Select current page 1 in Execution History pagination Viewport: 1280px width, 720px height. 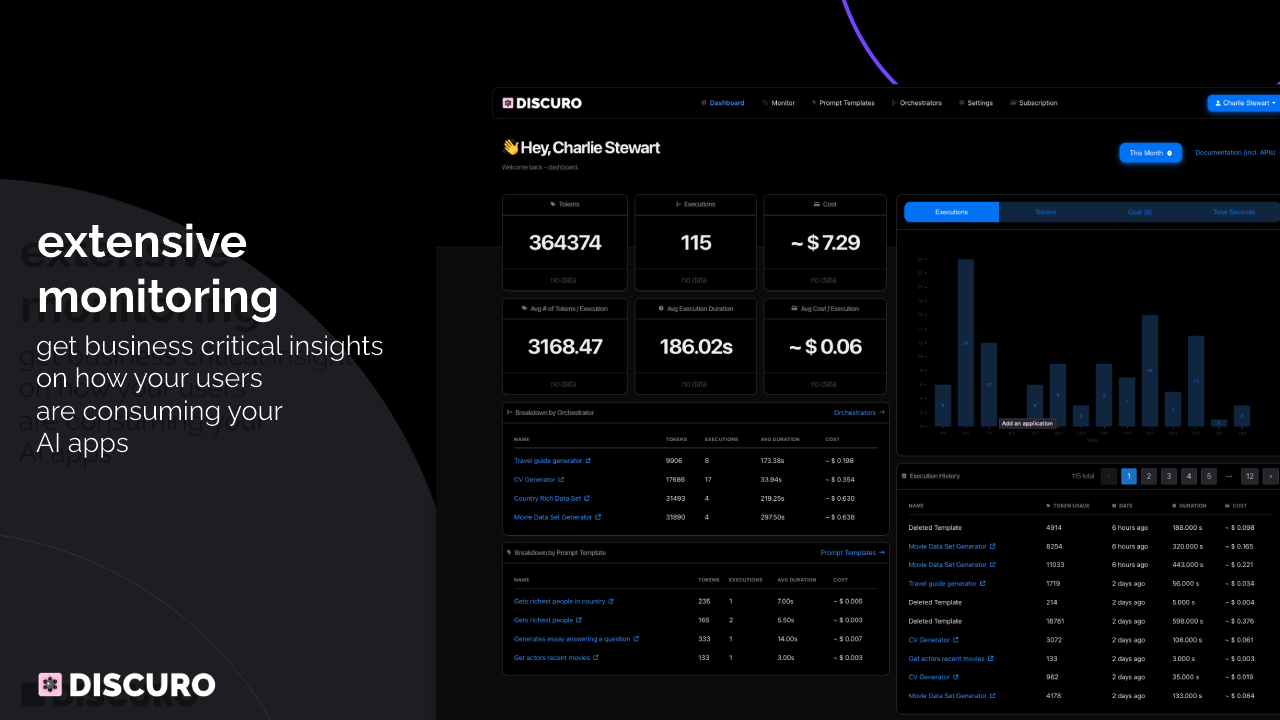(1129, 476)
